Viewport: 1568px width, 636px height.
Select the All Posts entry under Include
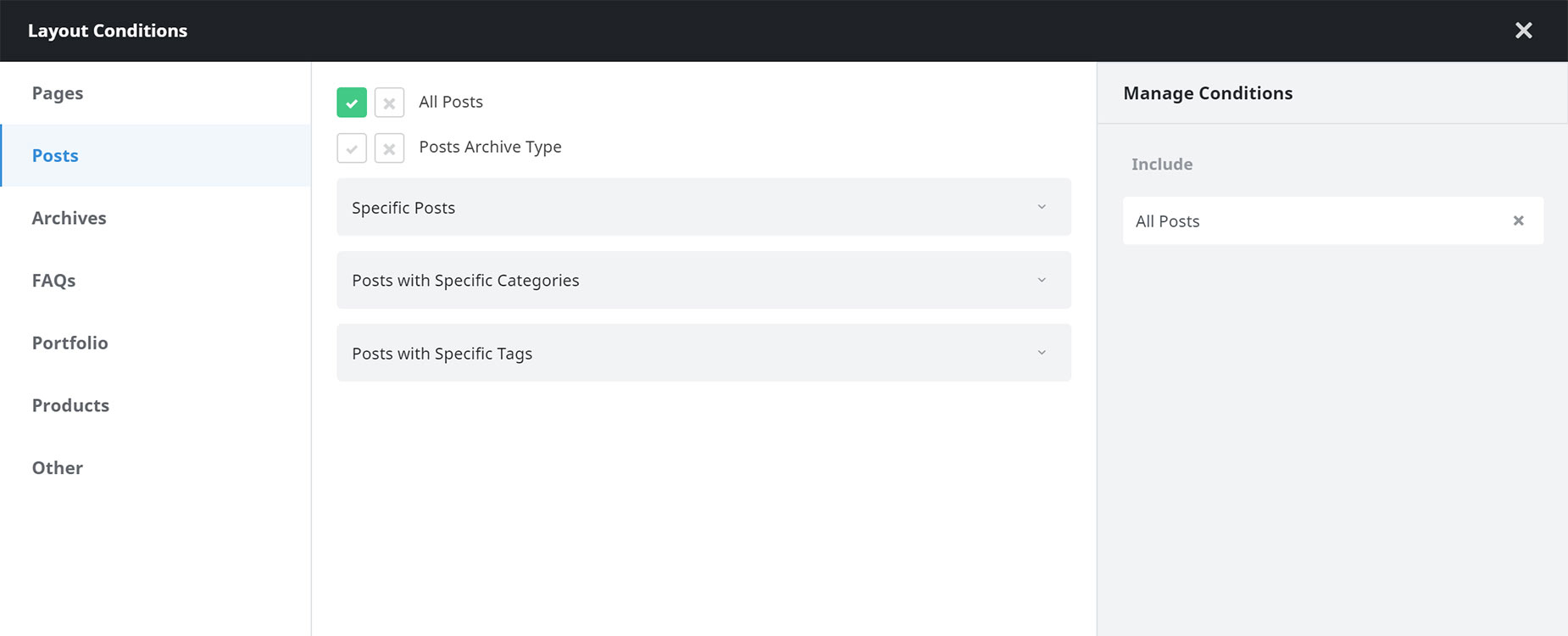[1332, 220]
